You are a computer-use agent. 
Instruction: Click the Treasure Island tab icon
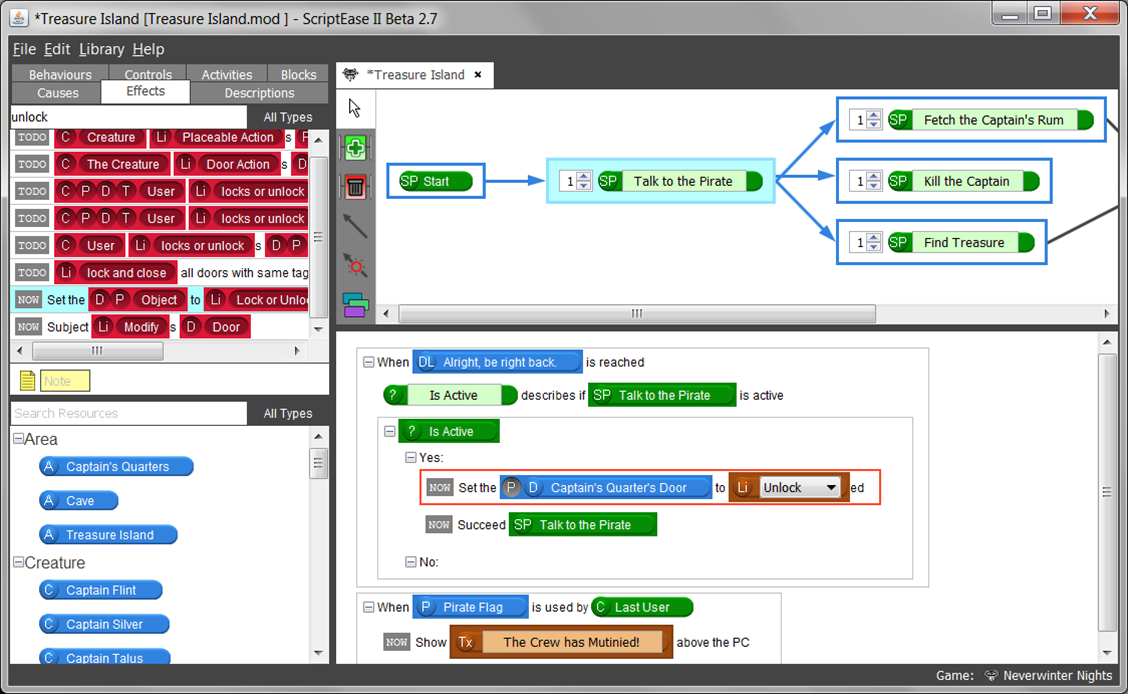coord(350,74)
